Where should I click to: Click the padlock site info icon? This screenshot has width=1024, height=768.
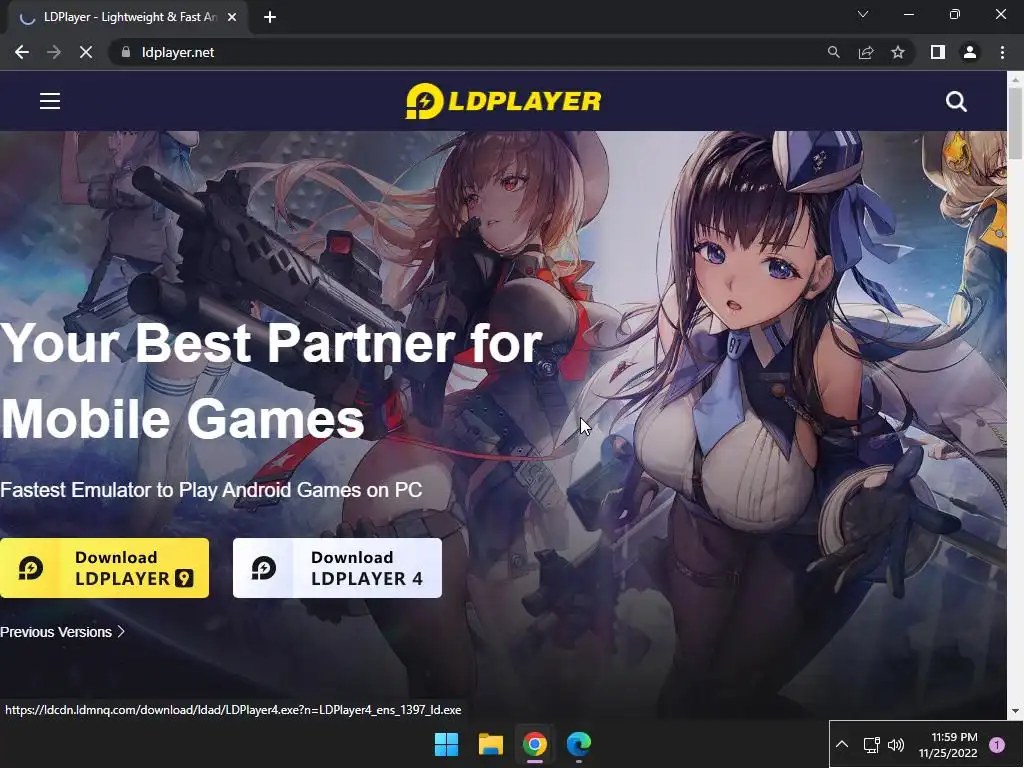(x=126, y=52)
